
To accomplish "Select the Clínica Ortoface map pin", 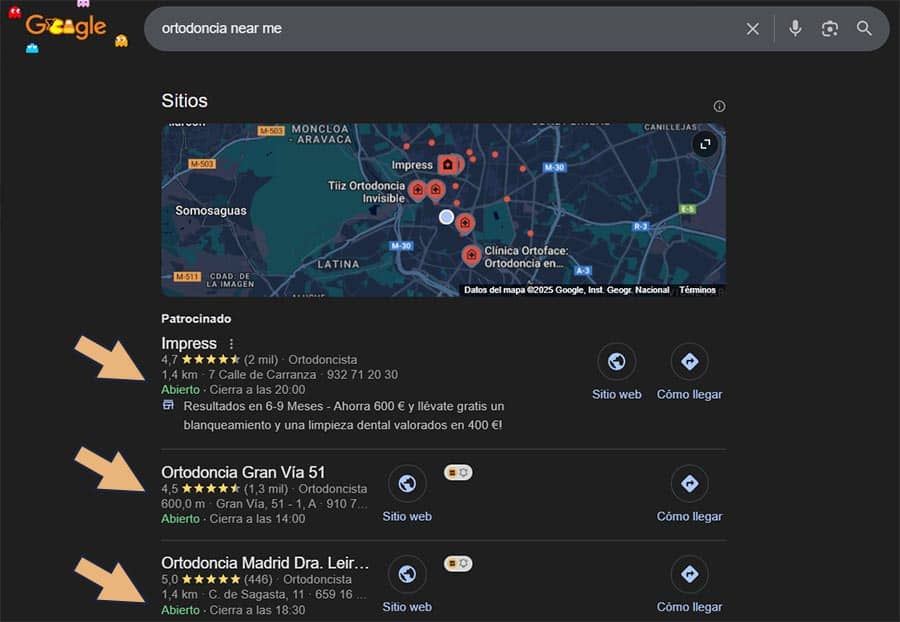I will click(470, 255).
